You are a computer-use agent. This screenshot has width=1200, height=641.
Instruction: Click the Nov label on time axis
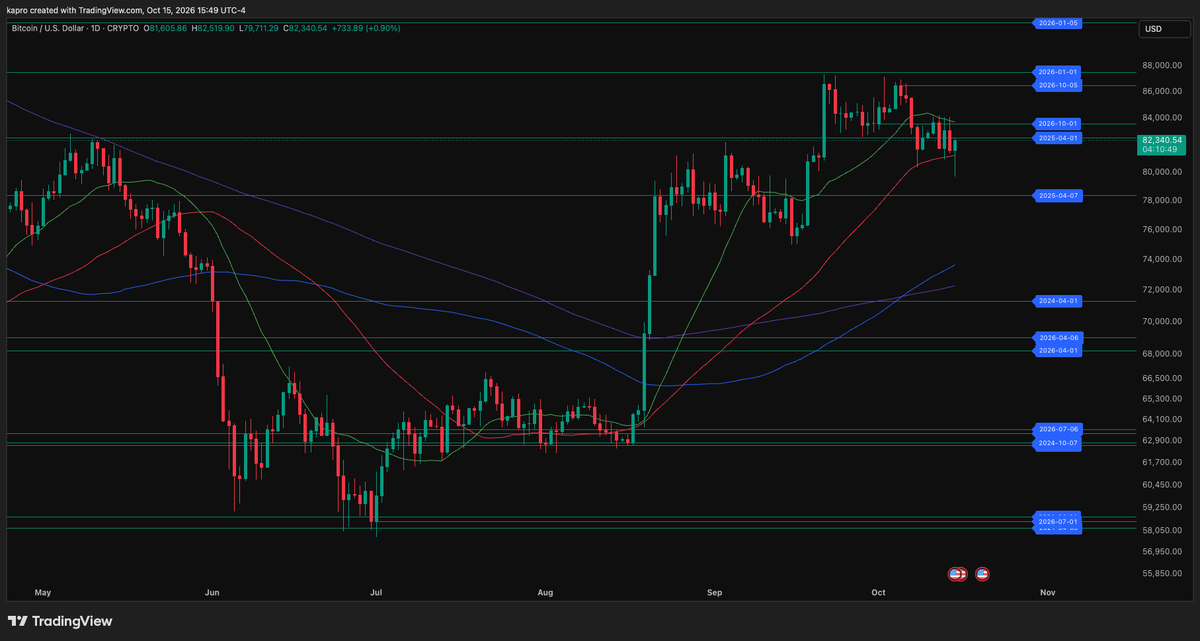click(x=1047, y=593)
